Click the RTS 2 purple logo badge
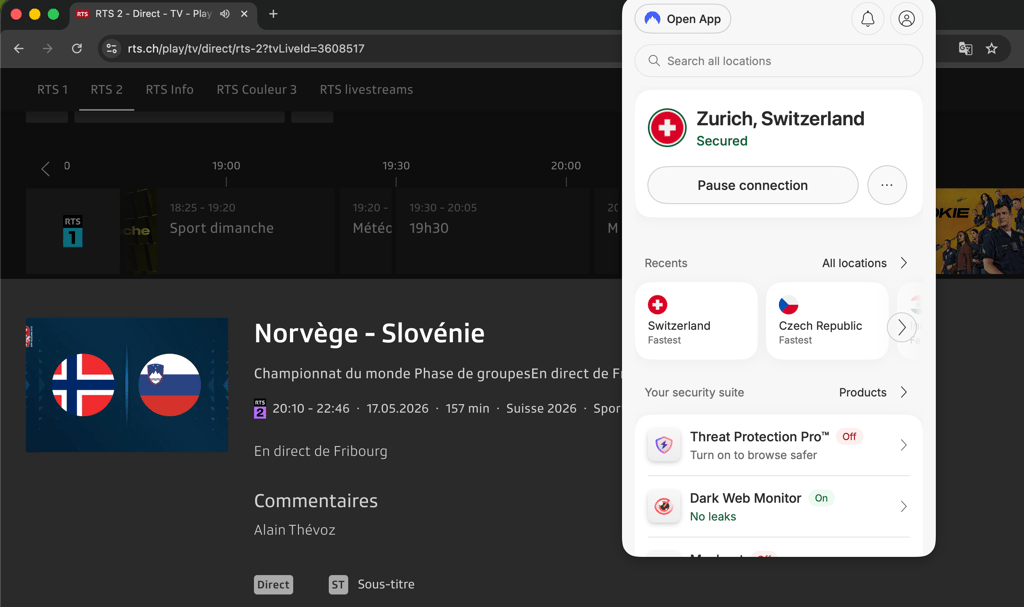The height and width of the screenshot is (607, 1024). [259, 408]
